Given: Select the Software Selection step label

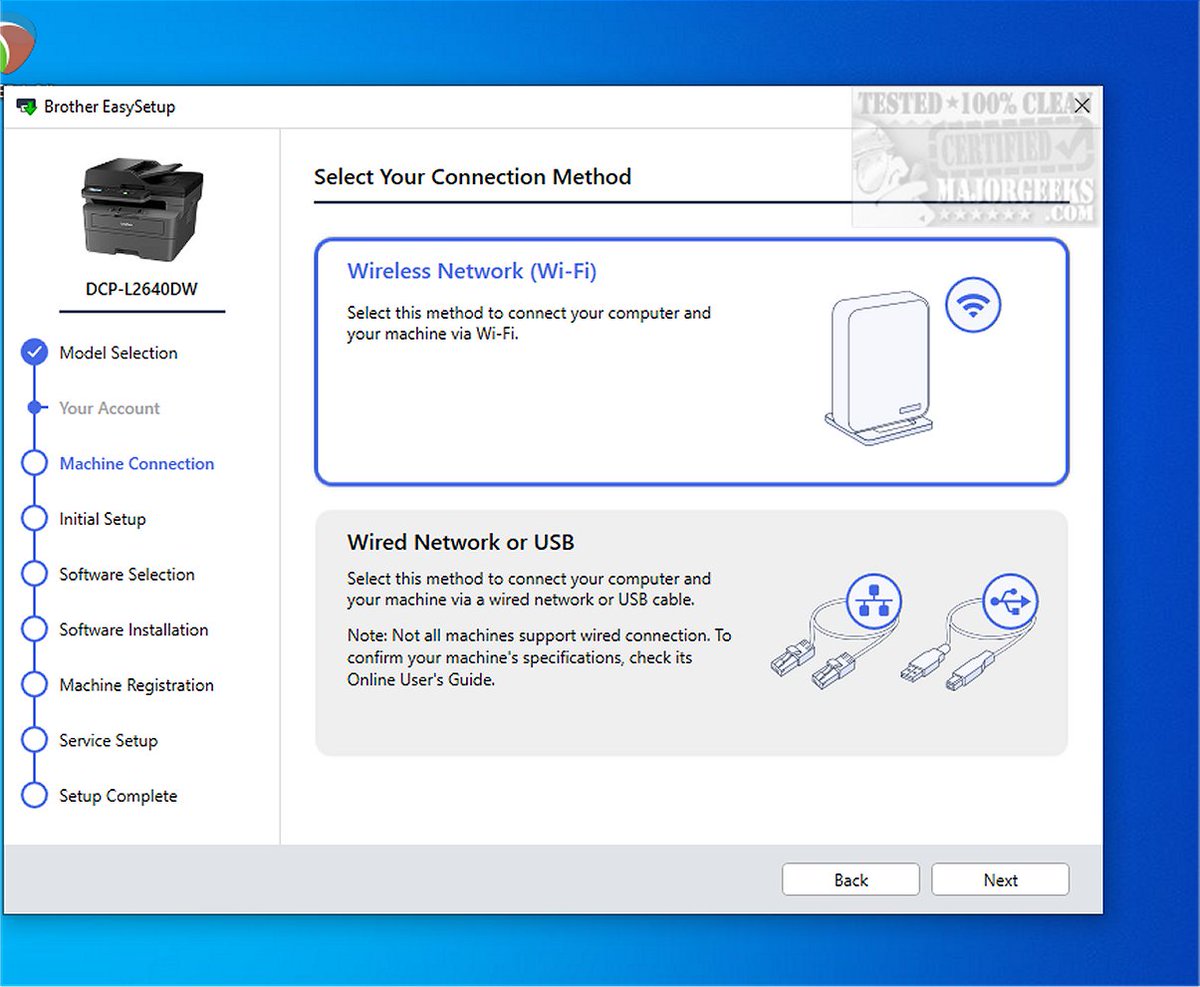Looking at the screenshot, I should [127, 575].
